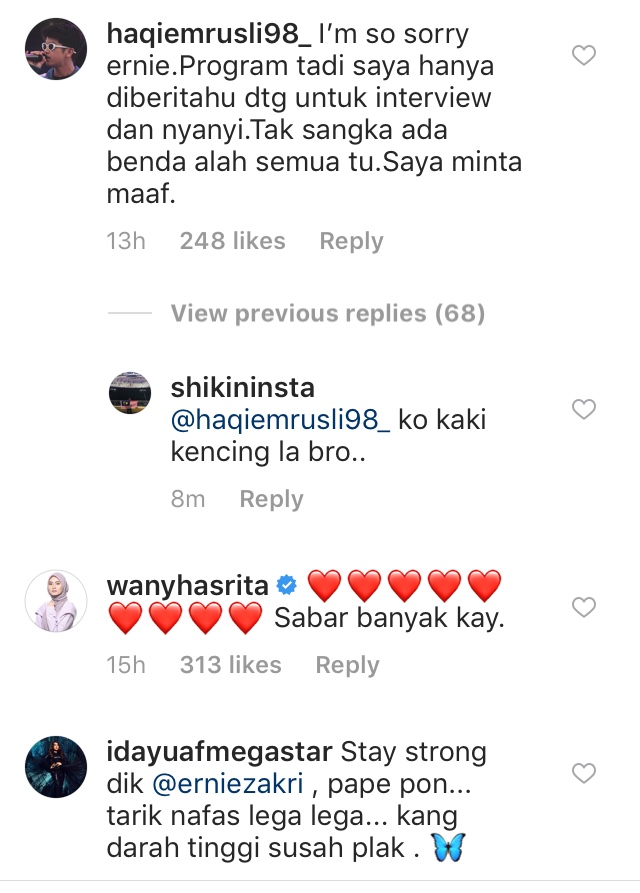This screenshot has height=893, width=640.
Task: Open the shikininsta username link
Action: 243,388
